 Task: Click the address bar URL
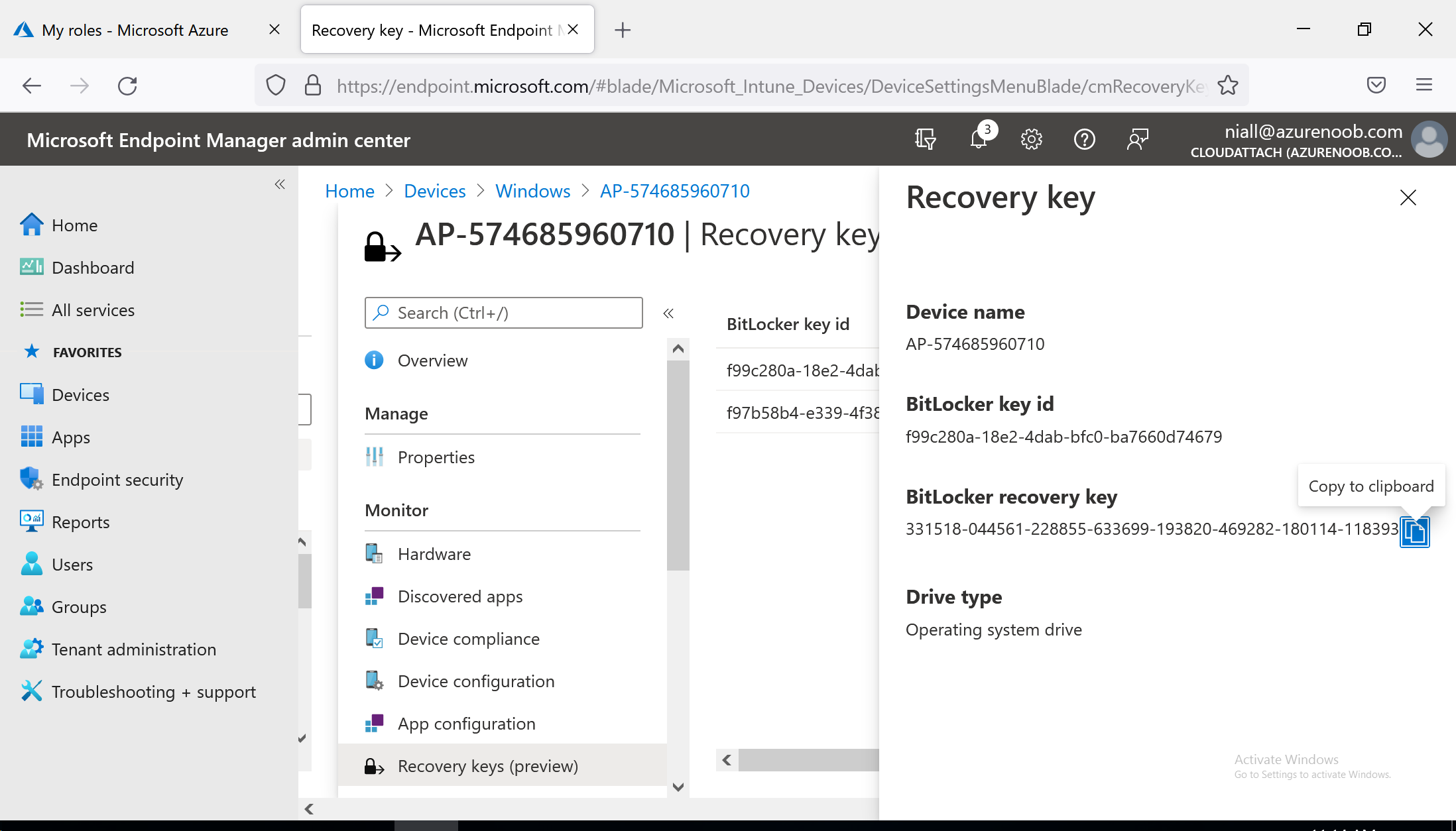coord(771,86)
